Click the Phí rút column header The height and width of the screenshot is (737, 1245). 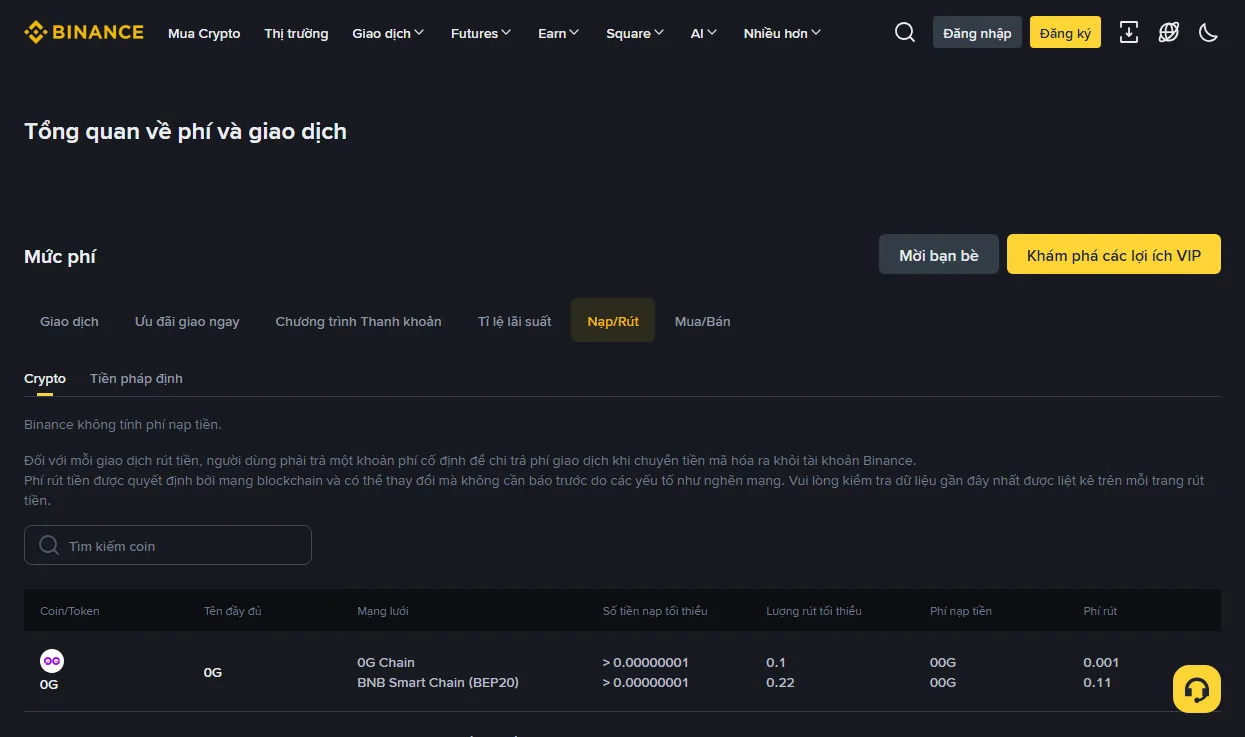[x=1101, y=611]
